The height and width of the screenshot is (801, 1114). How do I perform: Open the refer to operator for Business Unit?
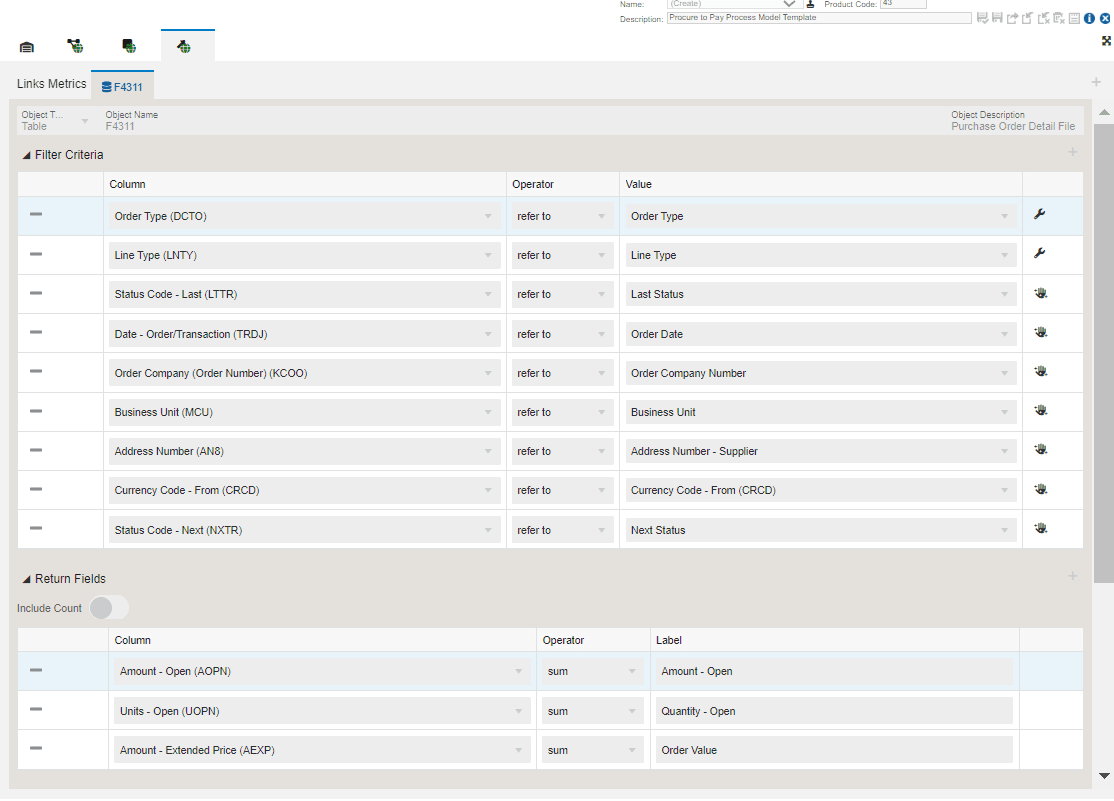click(x=563, y=412)
